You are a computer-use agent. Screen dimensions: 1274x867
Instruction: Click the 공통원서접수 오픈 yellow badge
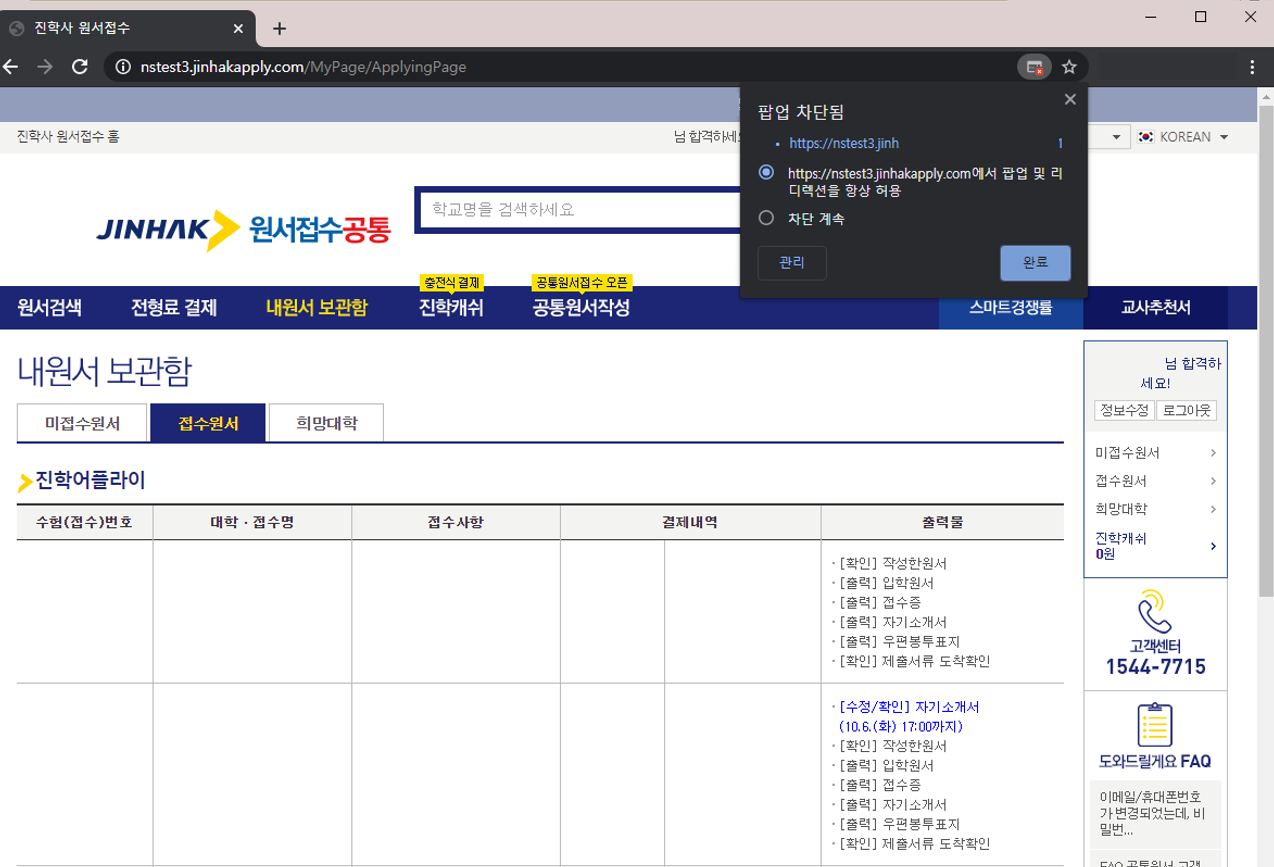[x=582, y=282]
